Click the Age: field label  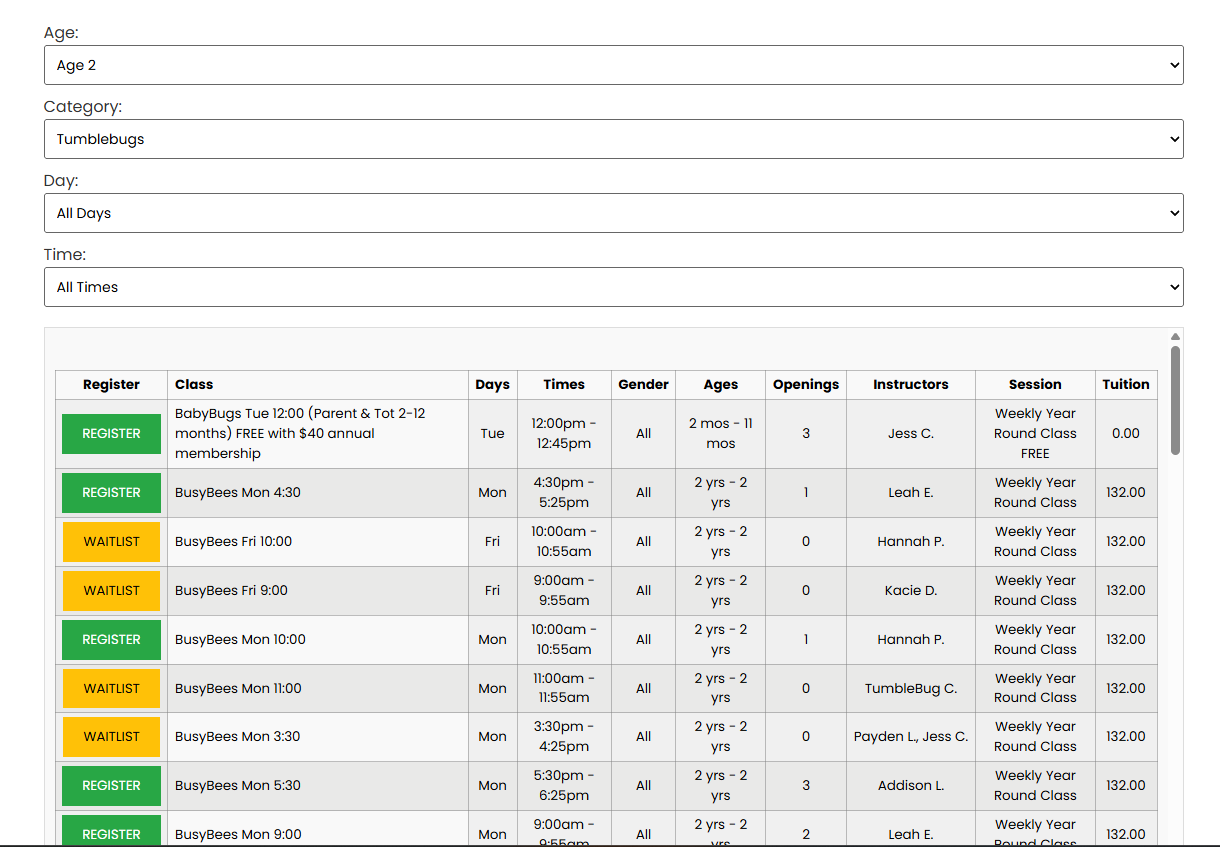click(x=61, y=33)
